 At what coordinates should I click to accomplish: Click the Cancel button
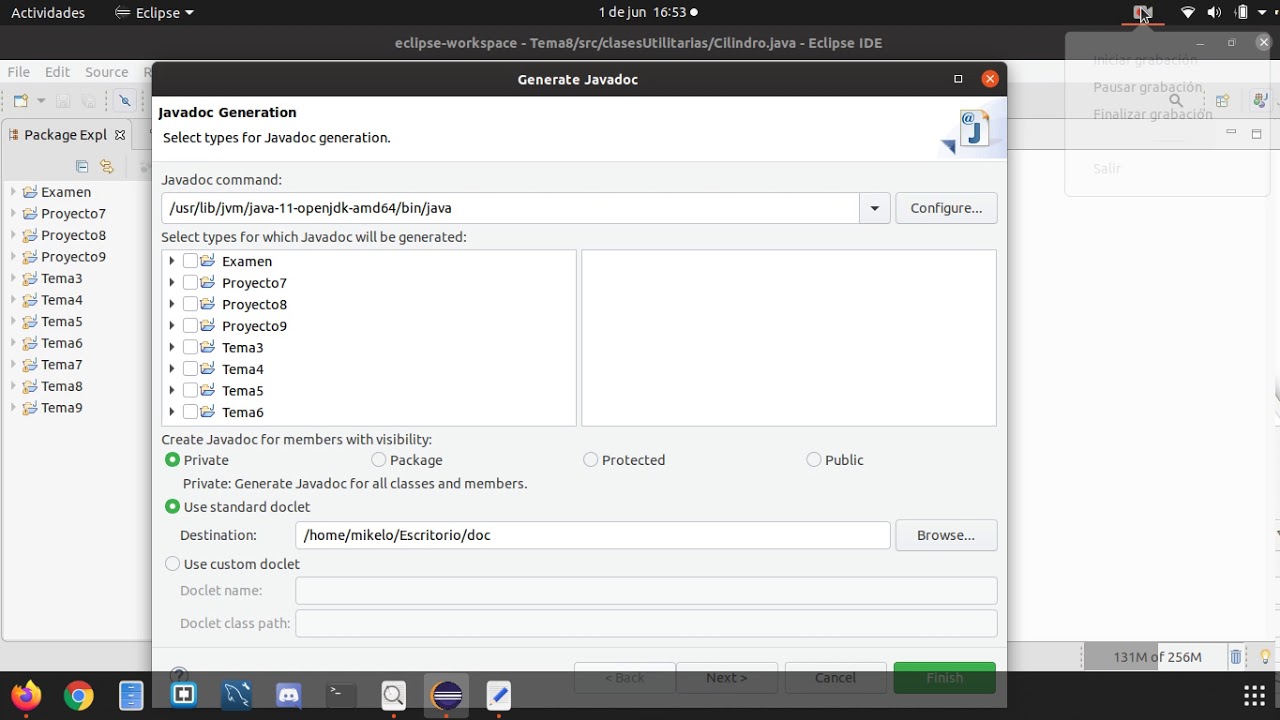835,677
